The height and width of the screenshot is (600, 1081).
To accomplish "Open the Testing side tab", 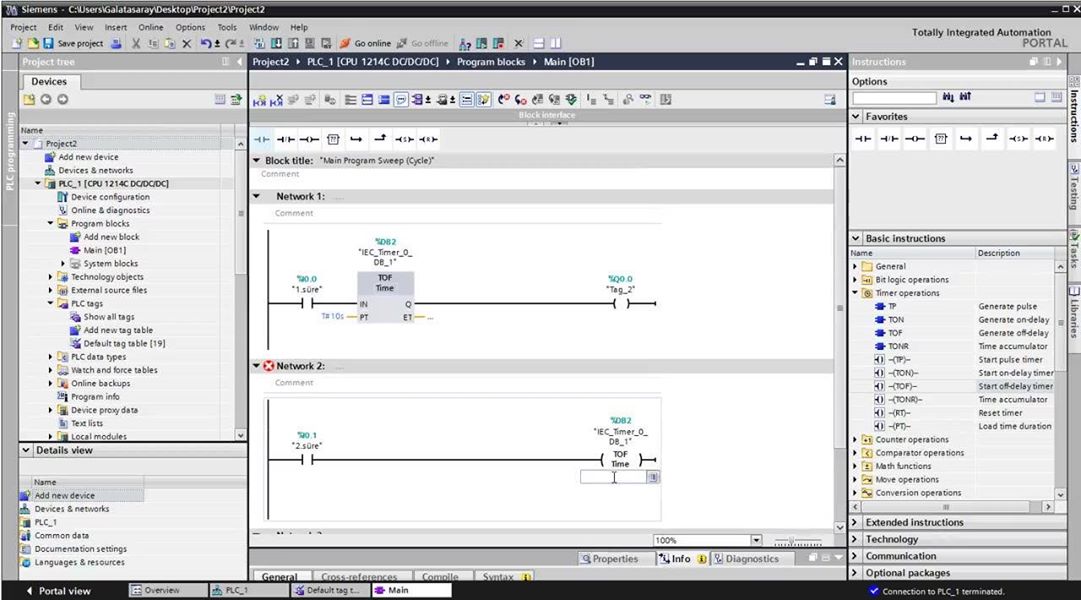I will click(x=1074, y=187).
